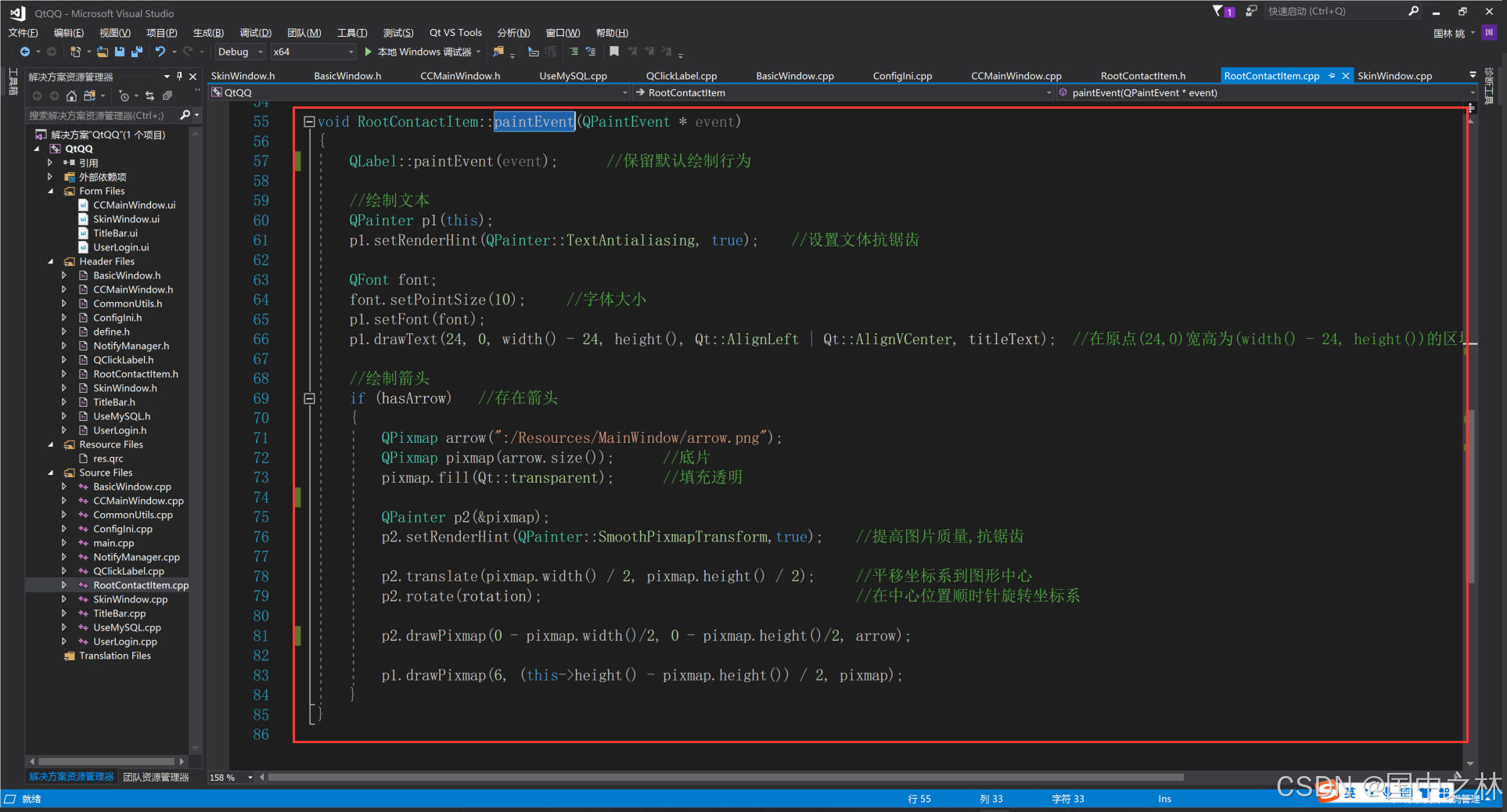Screen dimensions: 1507x812
Task: Comment out the selected lines
Action: click(x=574, y=52)
